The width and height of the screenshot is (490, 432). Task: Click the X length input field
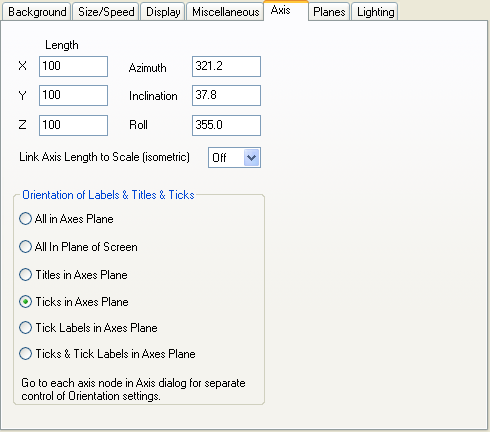(x=73, y=66)
